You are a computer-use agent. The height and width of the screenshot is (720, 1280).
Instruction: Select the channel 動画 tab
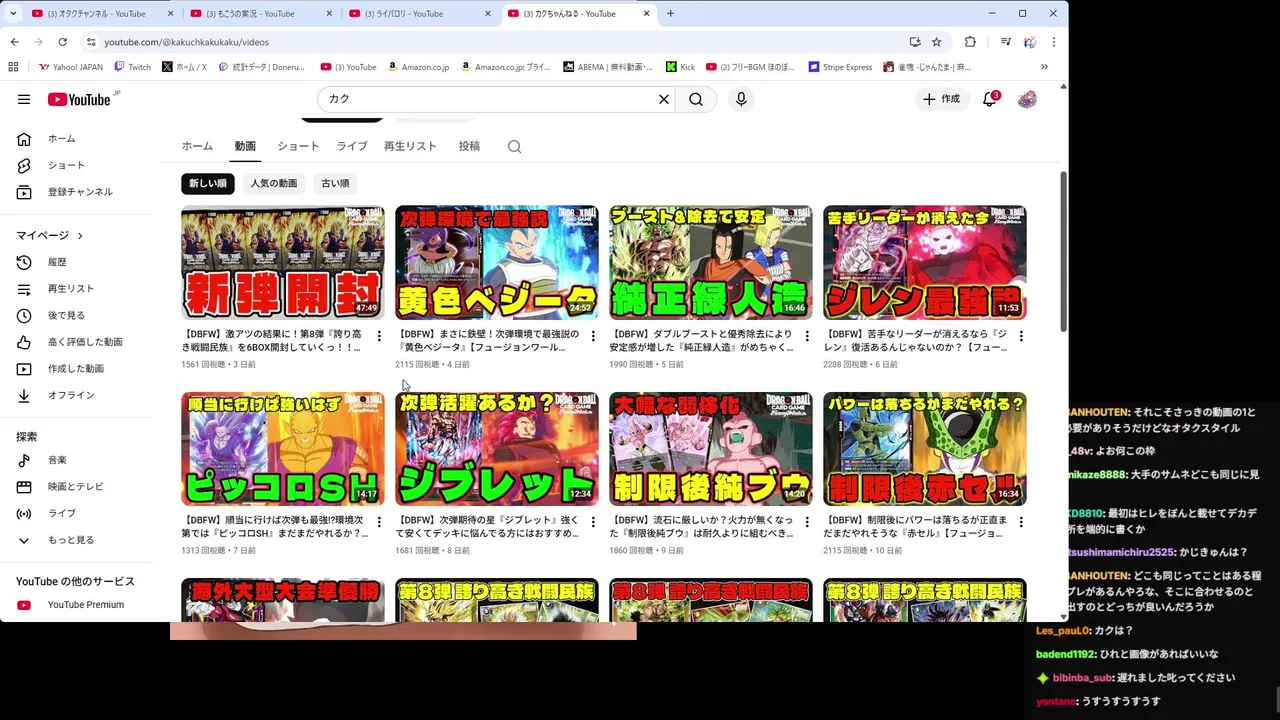point(245,146)
